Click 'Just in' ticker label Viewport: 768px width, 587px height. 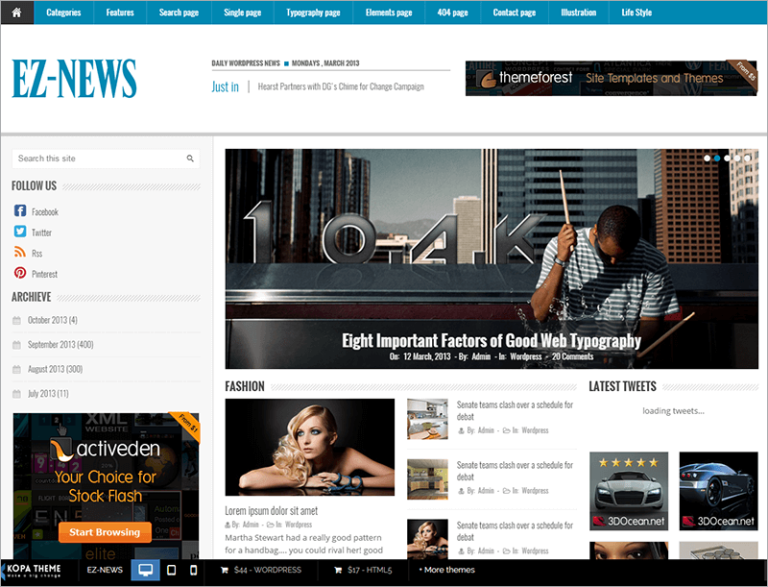click(x=225, y=87)
